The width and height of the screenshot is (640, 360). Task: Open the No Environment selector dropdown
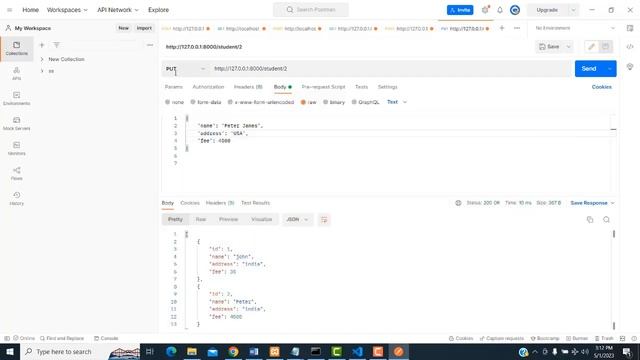tap(575, 28)
